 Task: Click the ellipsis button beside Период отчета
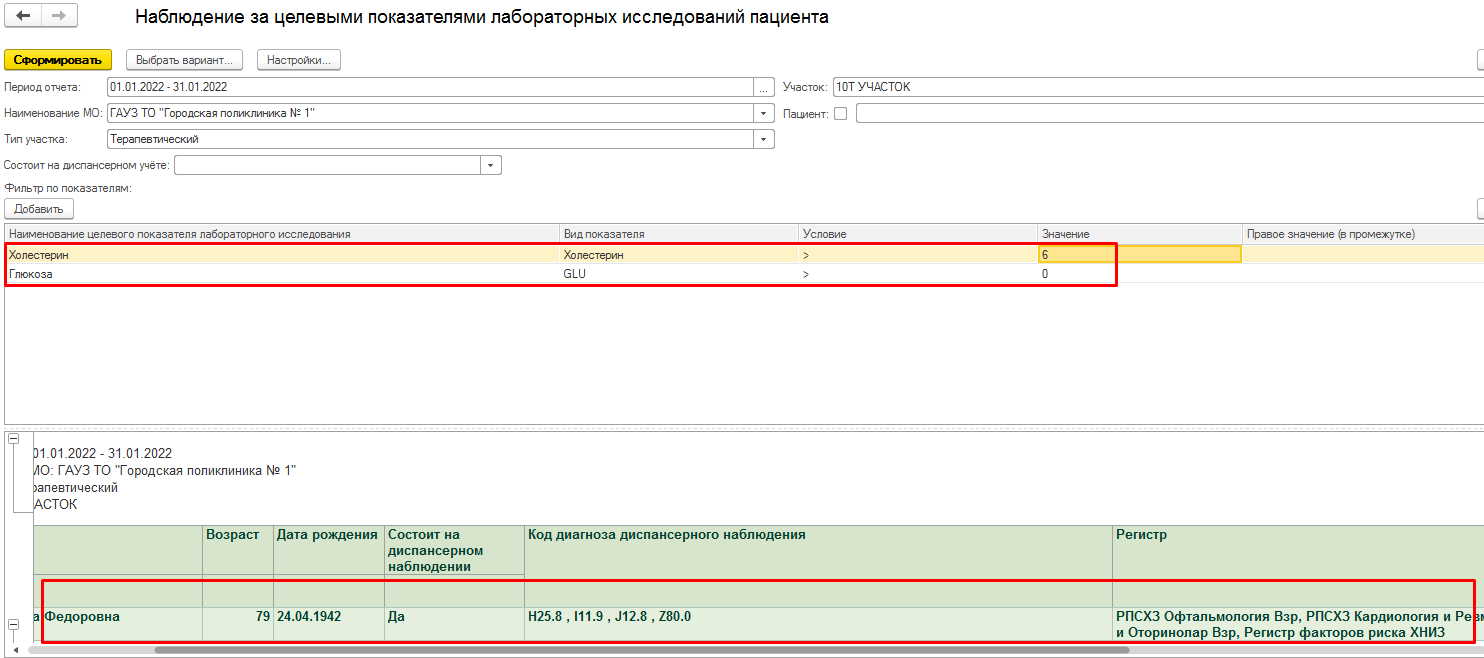point(765,87)
